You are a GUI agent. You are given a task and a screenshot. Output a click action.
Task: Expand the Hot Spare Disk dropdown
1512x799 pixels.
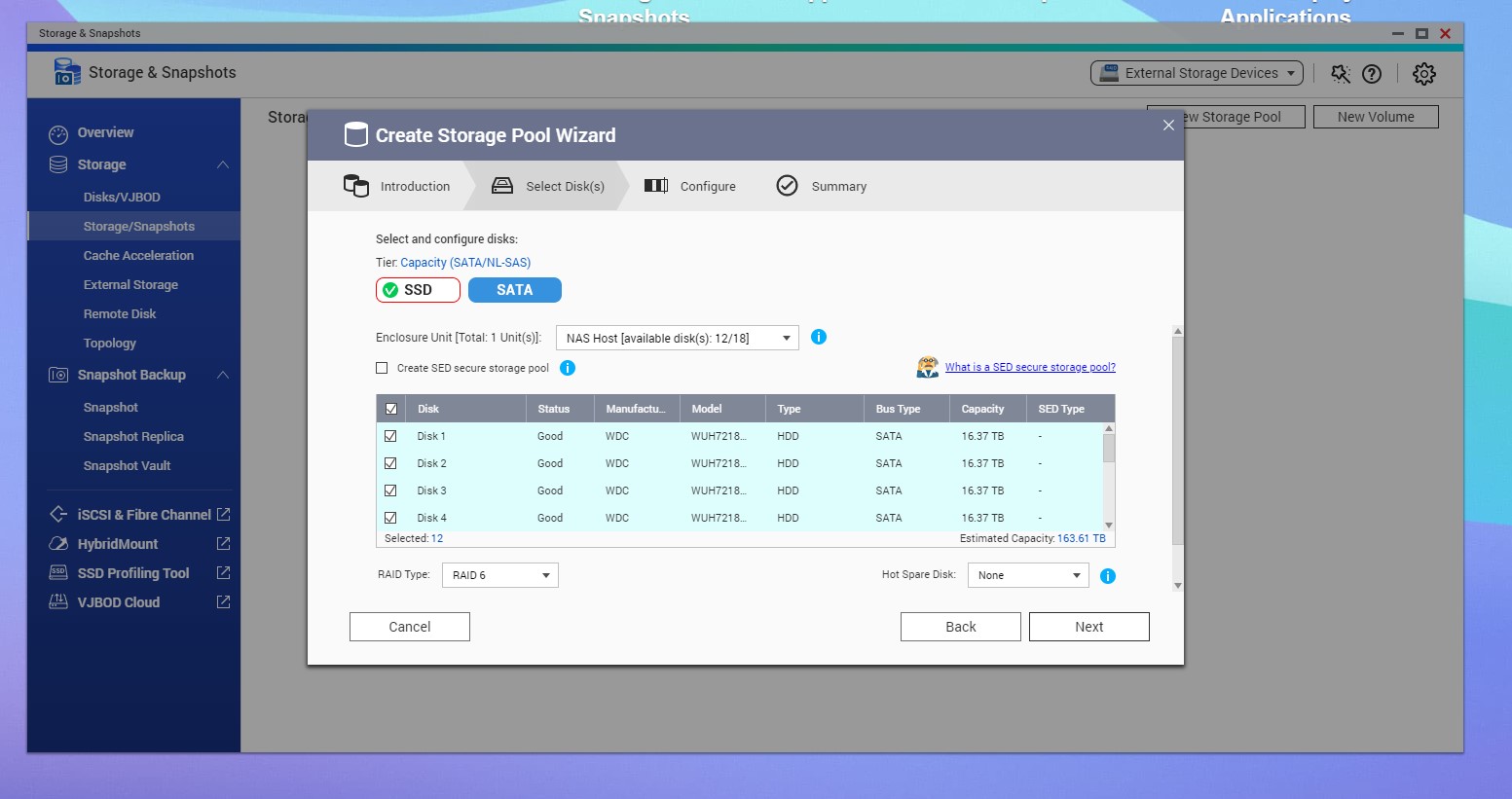(1028, 575)
